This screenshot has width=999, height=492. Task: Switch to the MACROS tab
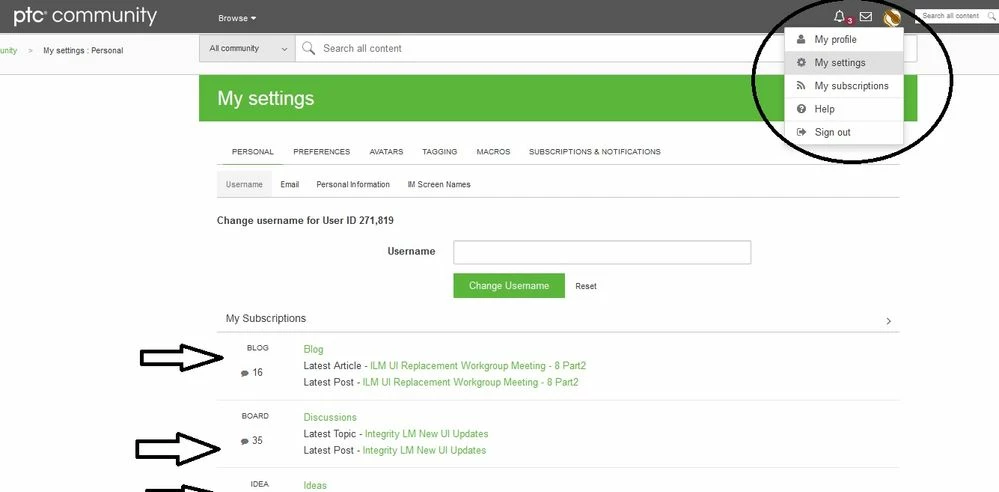493,152
